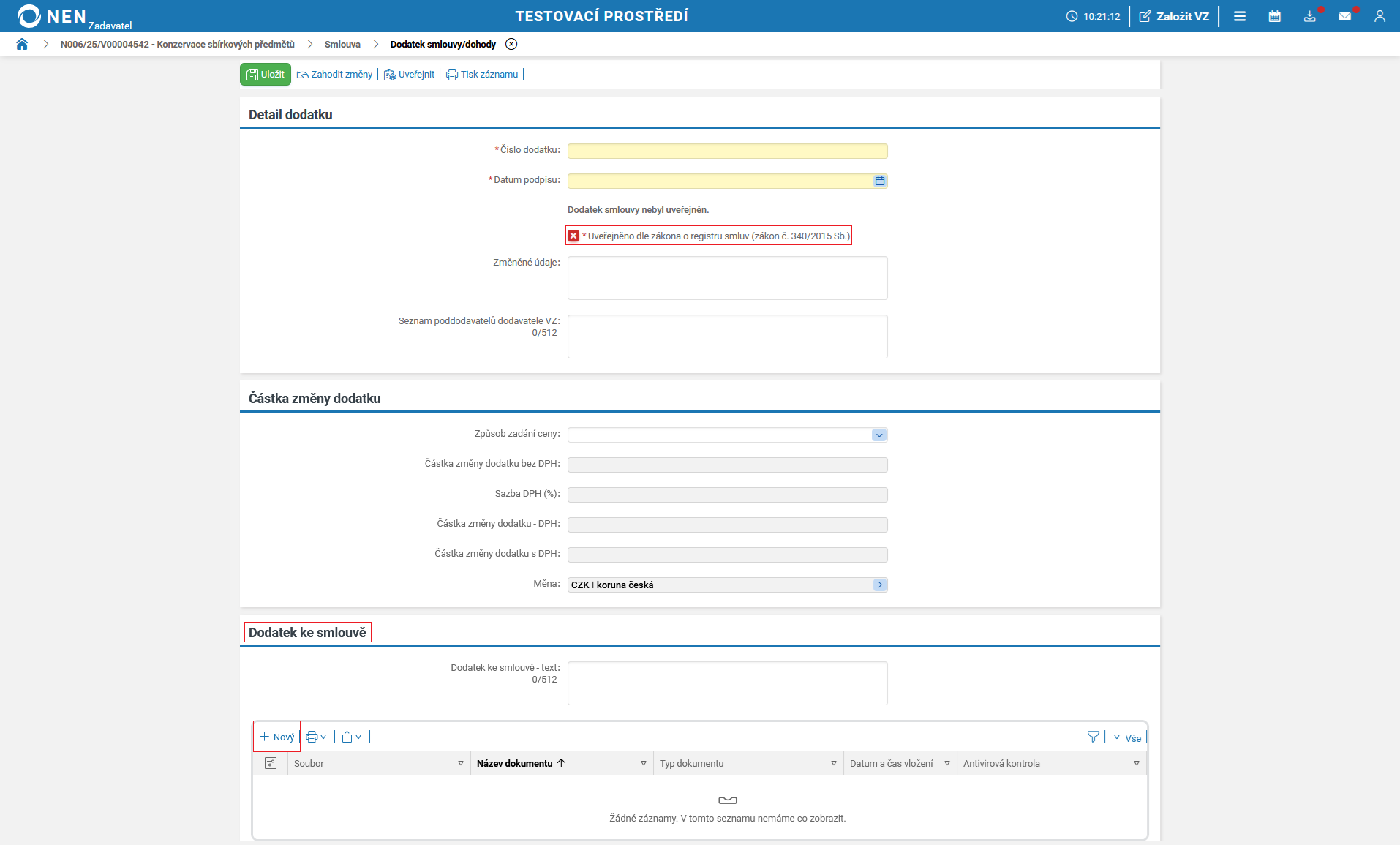
Task: Open Datum a čas vložení column filter
Action: click(x=947, y=763)
